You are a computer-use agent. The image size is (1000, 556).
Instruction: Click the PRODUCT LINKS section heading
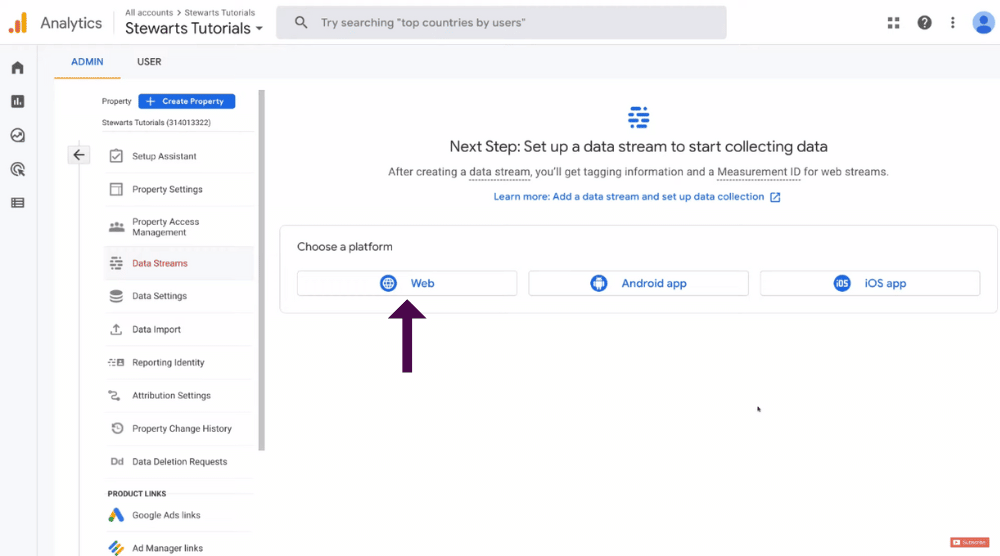136,494
